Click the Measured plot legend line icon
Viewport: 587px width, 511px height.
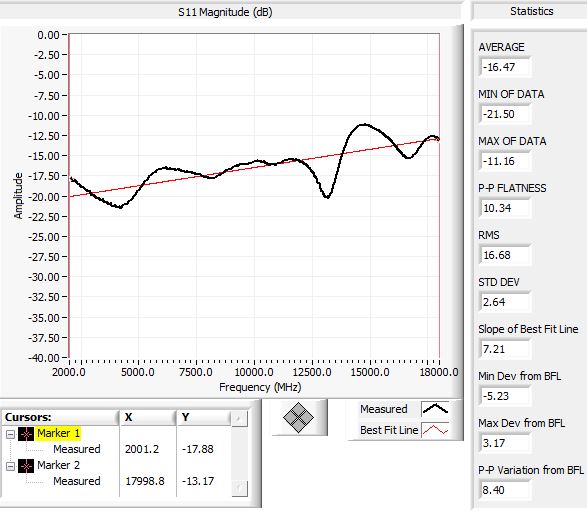point(435,409)
